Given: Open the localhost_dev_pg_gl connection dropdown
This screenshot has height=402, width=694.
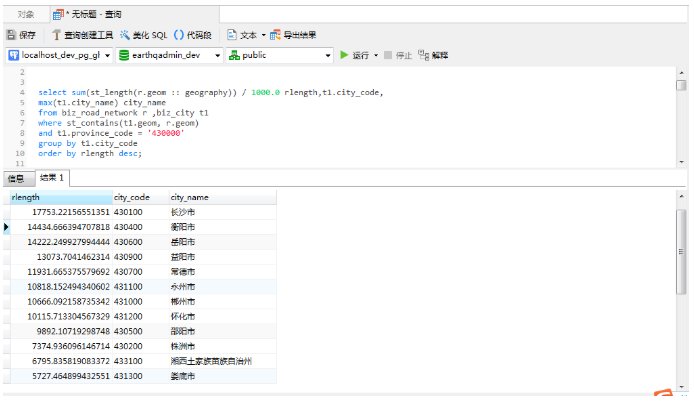Looking at the screenshot, I should 107,55.
